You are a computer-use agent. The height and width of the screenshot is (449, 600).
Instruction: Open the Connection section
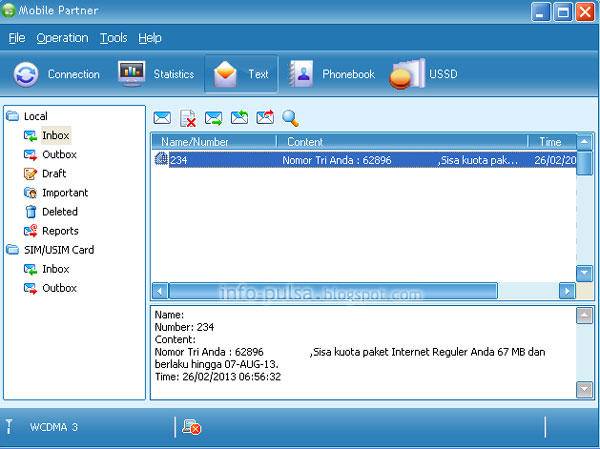pos(57,74)
